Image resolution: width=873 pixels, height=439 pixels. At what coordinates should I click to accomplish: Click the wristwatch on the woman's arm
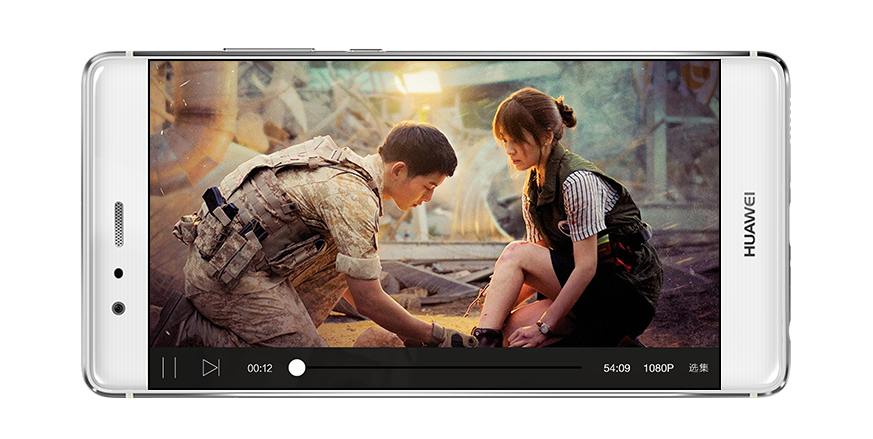pyautogui.click(x=543, y=327)
